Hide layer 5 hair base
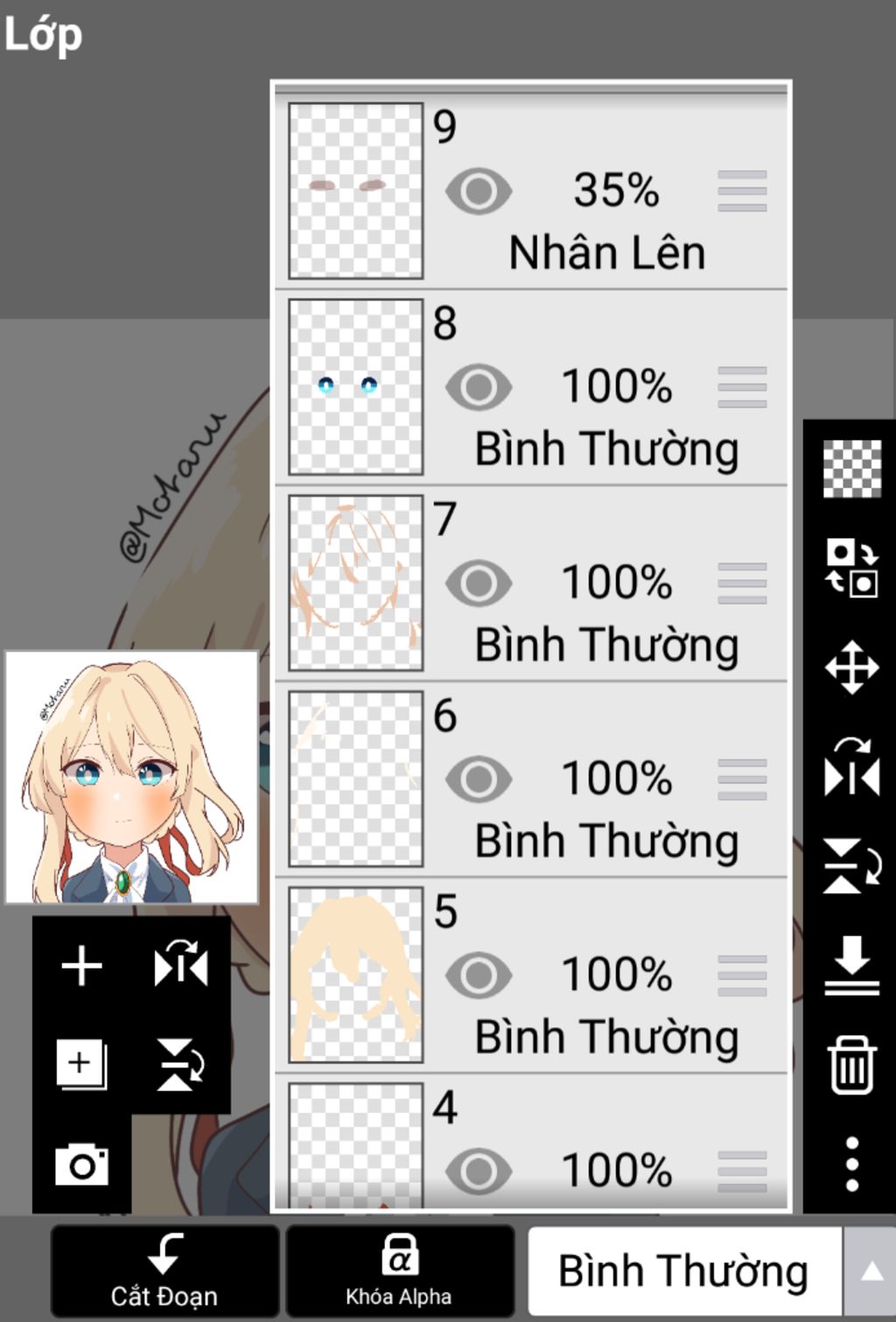This screenshot has height=1322, width=896. click(x=478, y=976)
